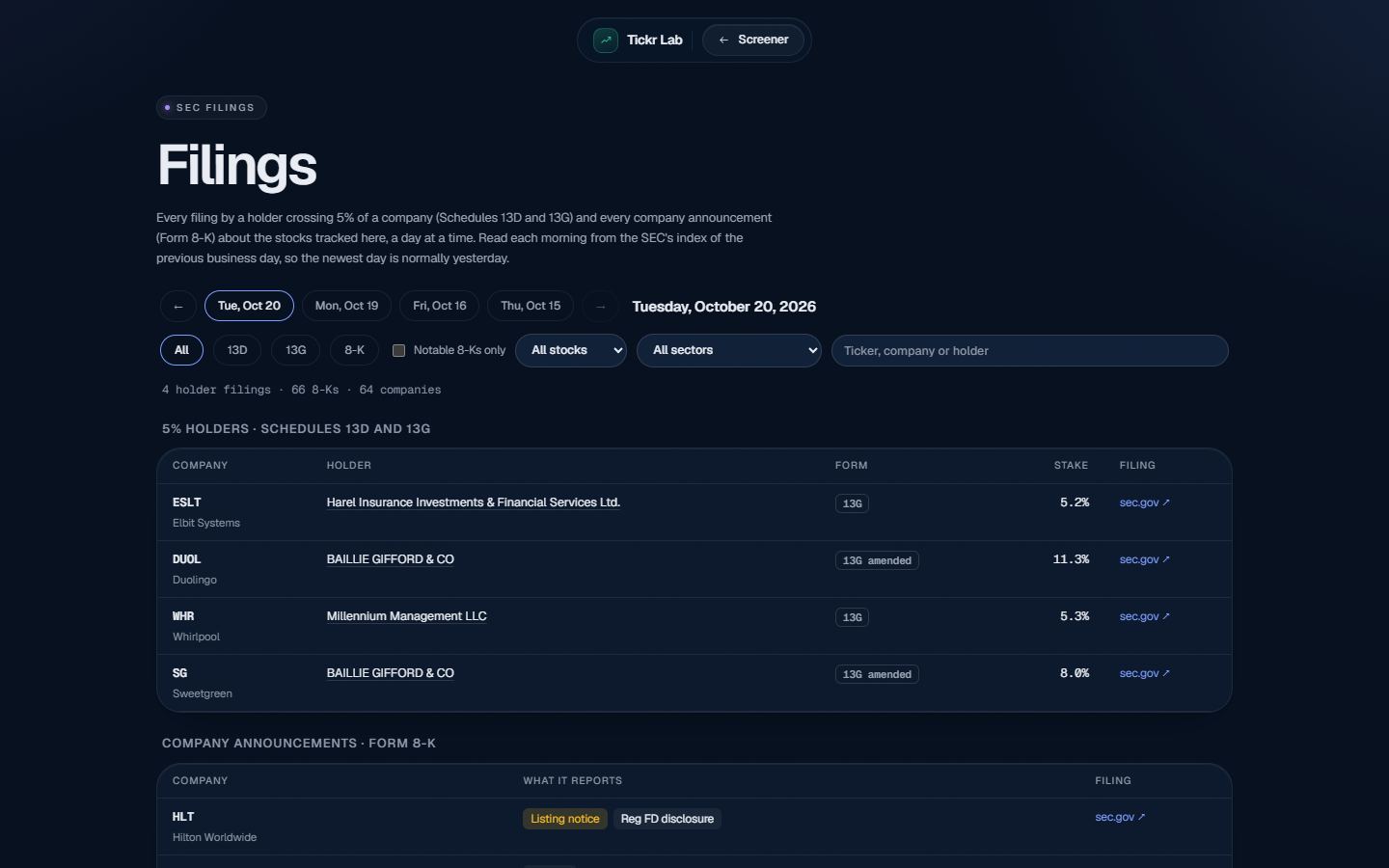Click the 13G badge in ESLT row

[852, 503]
